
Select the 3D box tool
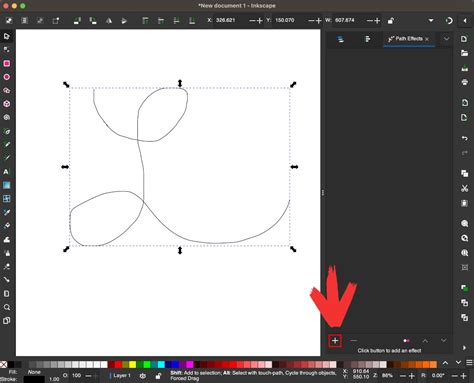click(x=7, y=104)
